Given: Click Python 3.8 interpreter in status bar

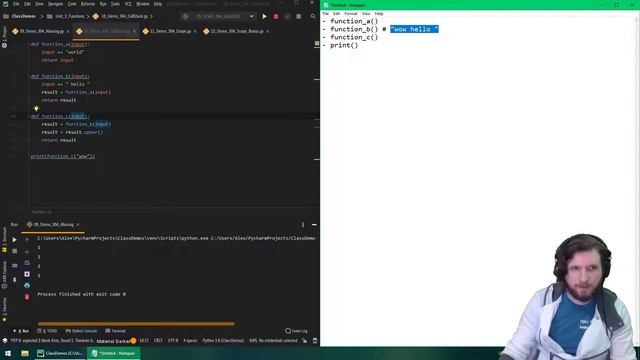Looking at the screenshot, I should pyautogui.click(x=223, y=340).
